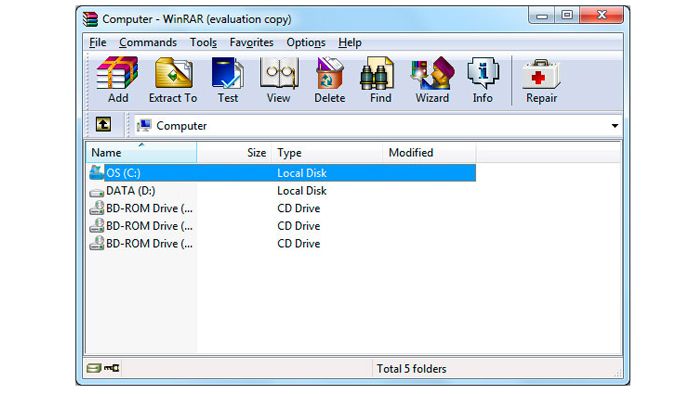Viewport: 700px width, 394px height.
Task: Click the Total 5 folders status text
Action: pyautogui.click(x=411, y=369)
